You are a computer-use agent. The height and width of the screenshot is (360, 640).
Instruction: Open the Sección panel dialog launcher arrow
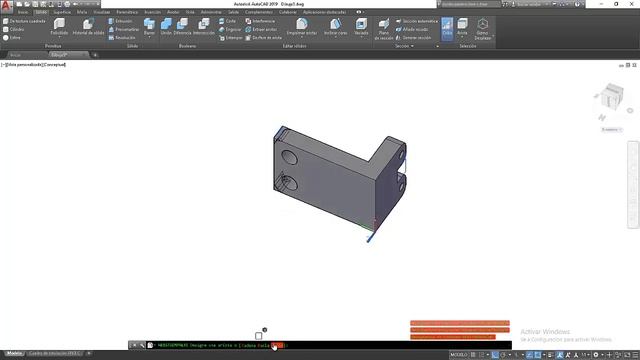click(438, 46)
